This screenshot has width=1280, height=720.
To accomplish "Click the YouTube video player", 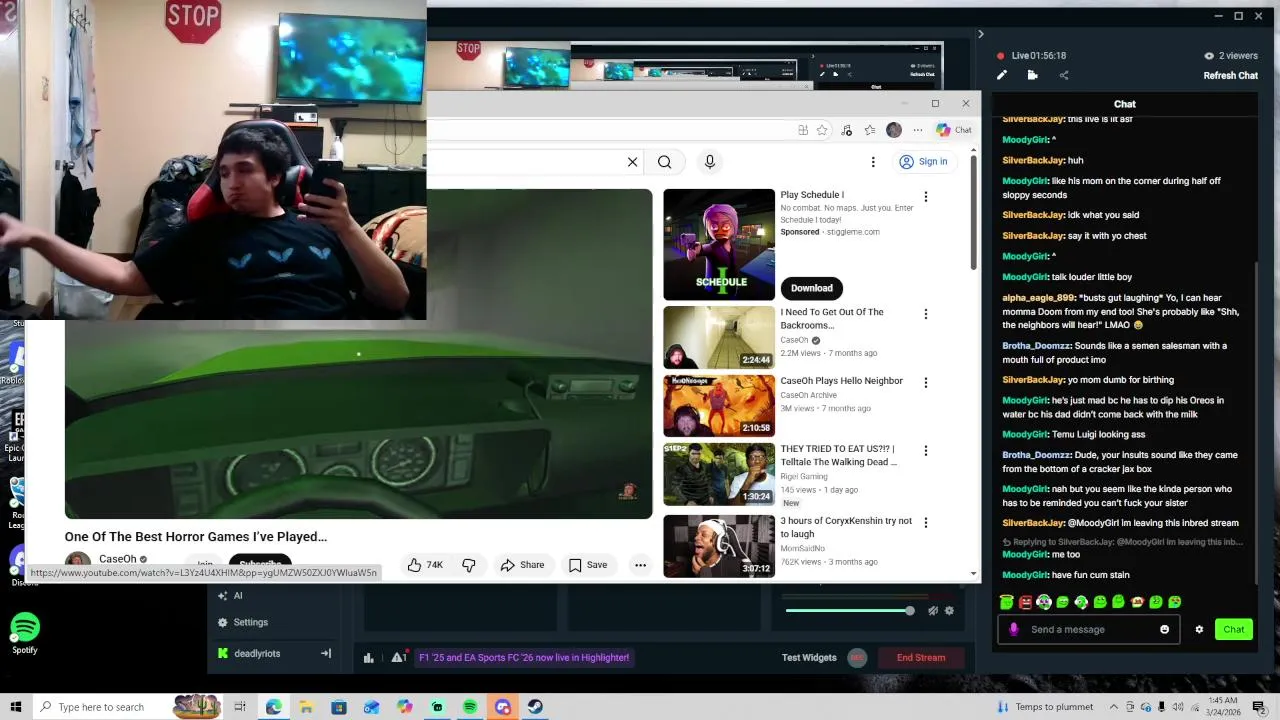I will 358,353.
